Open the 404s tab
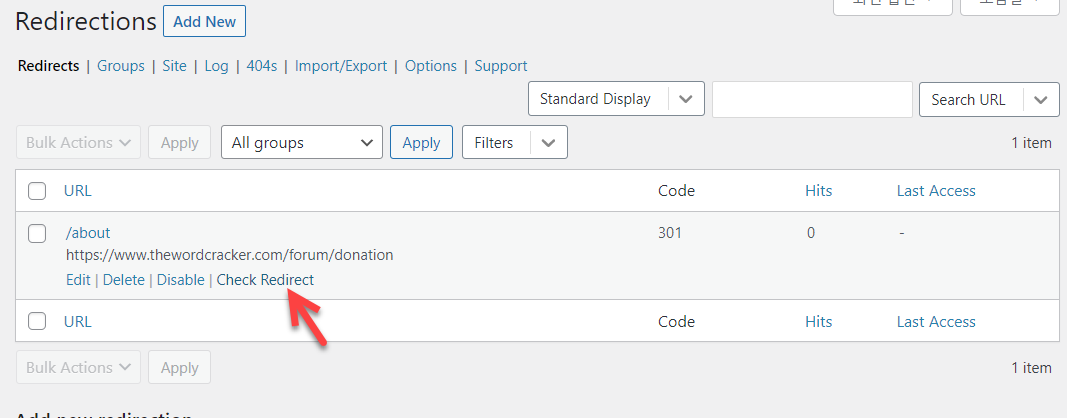The width and height of the screenshot is (1067, 418). pyautogui.click(x=261, y=66)
